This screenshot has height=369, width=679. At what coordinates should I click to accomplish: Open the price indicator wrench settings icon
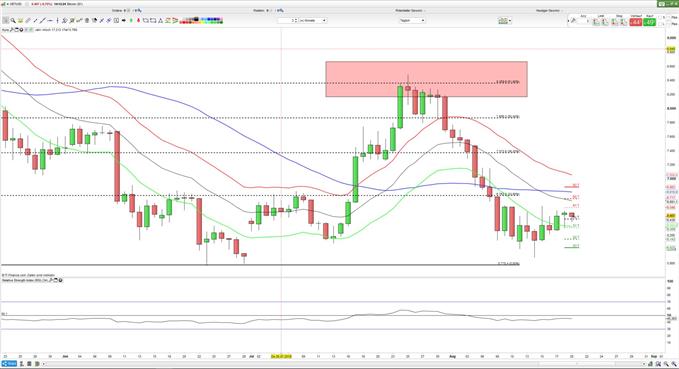12,29
